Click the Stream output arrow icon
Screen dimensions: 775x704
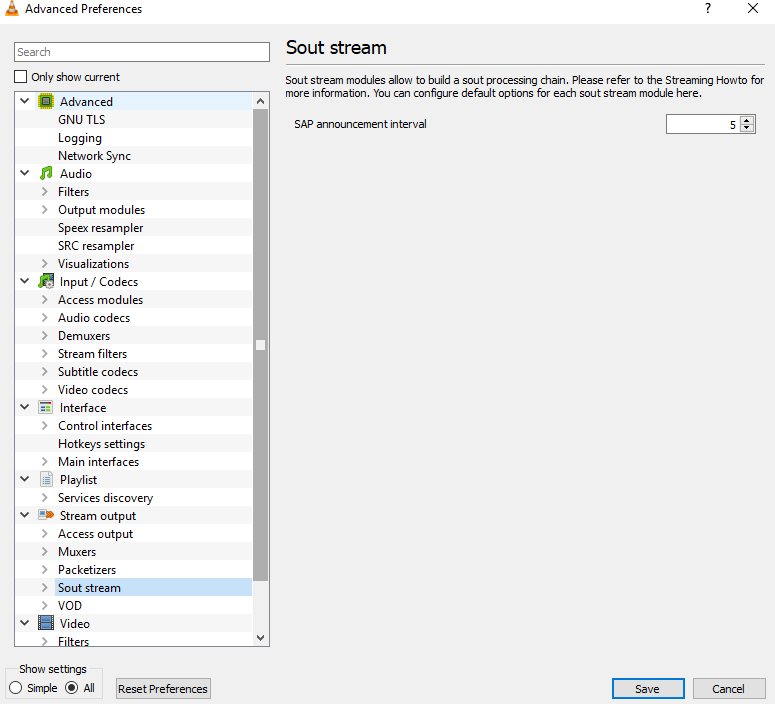tap(46, 515)
